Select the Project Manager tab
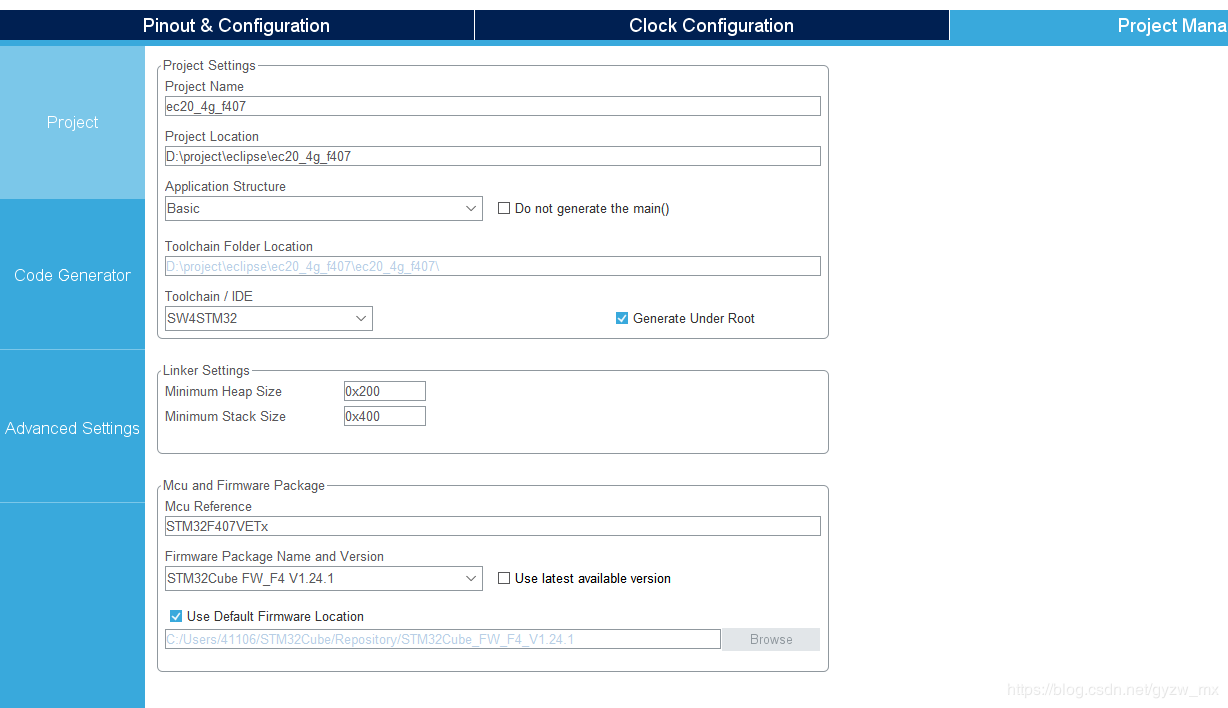Image resolution: width=1228 pixels, height=708 pixels. 1089,26
